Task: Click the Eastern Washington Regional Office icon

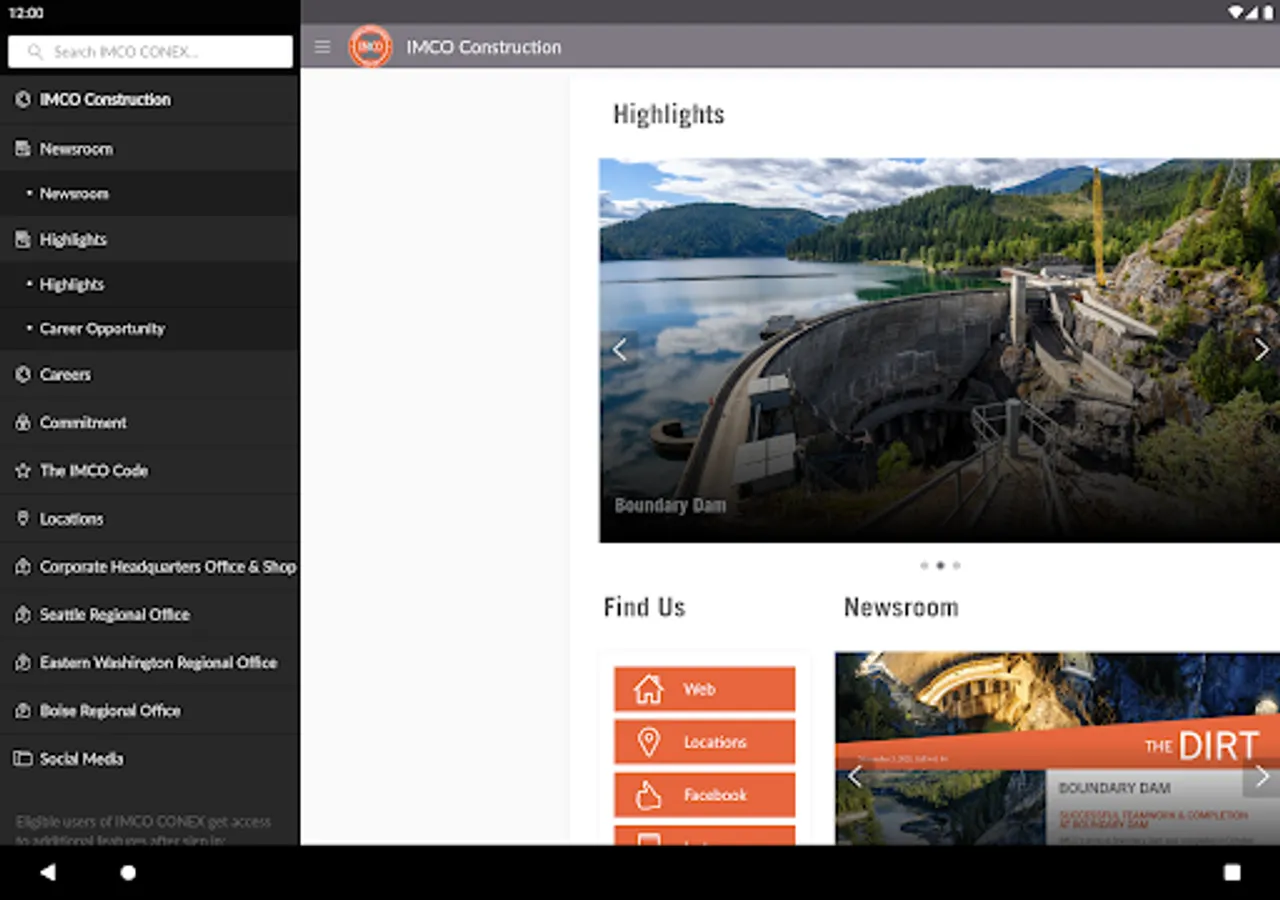Action: click(x=23, y=663)
